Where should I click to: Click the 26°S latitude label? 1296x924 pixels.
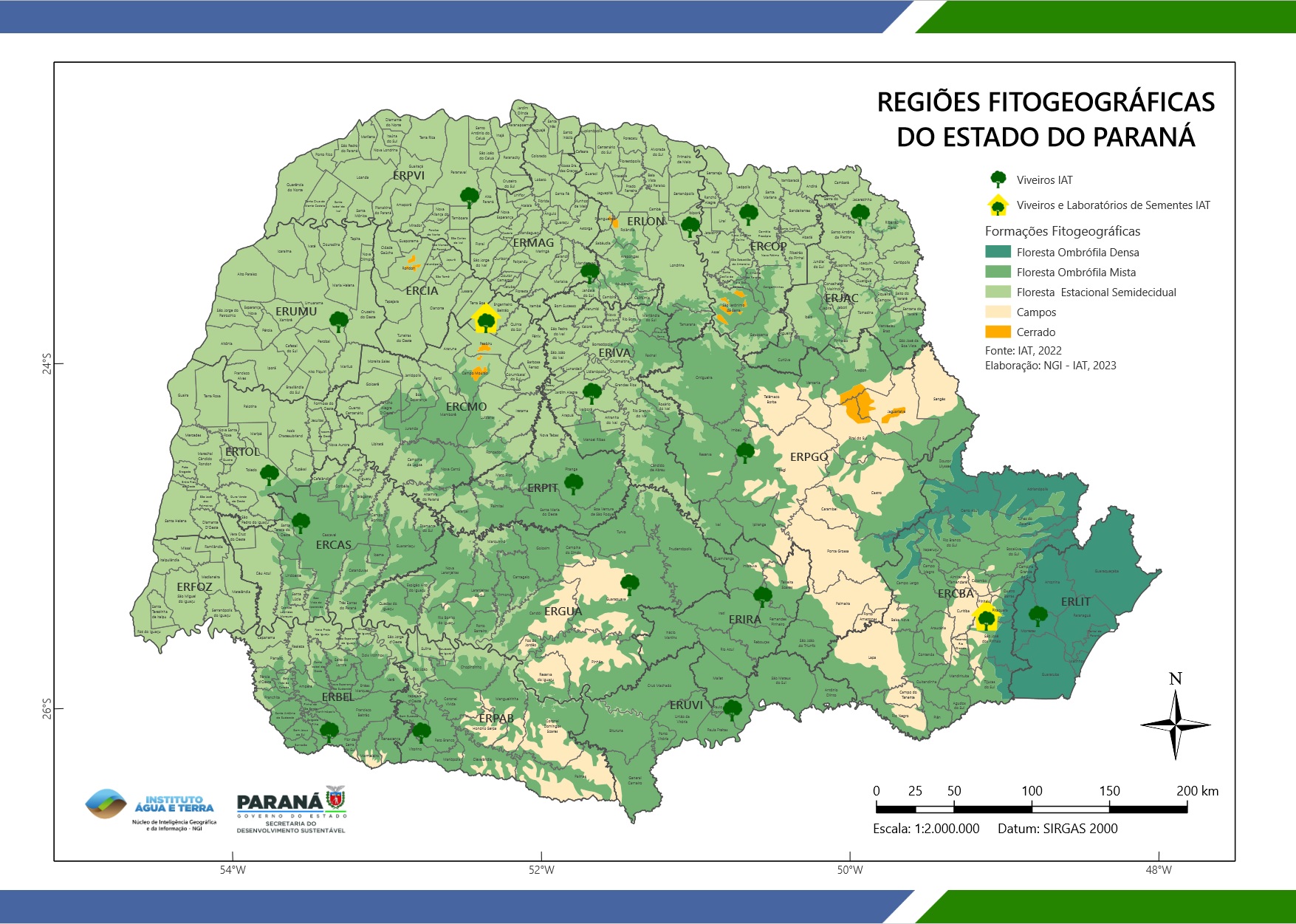pos(47,708)
